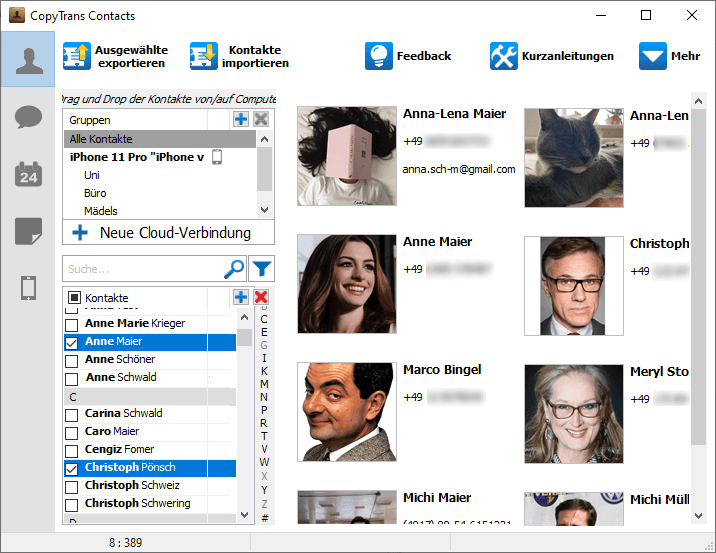Check the Christoph Schwering checkbox
This screenshot has height=553, width=716.
click(x=71, y=505)
